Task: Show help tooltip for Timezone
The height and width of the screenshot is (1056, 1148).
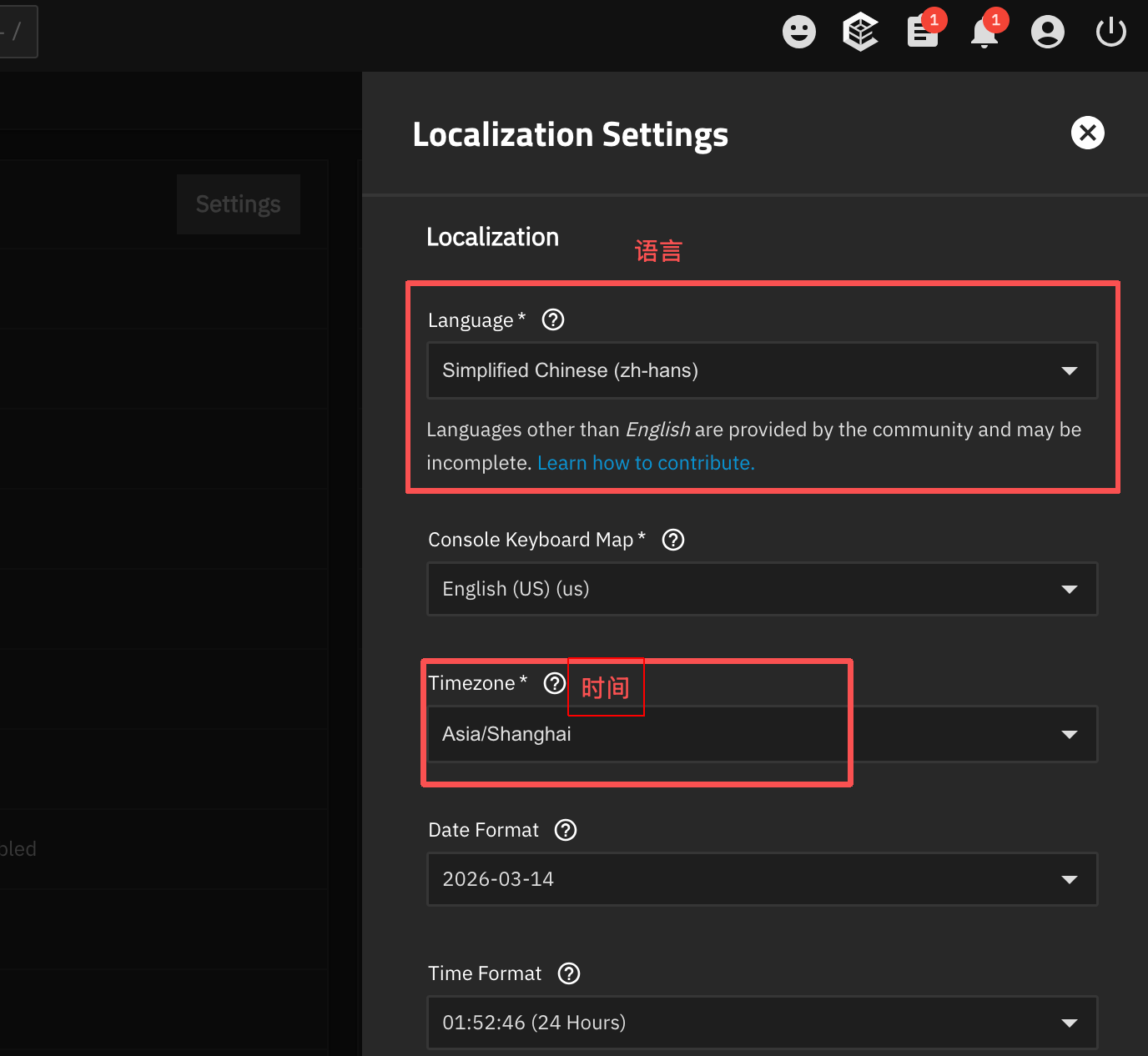Action: pos(555,683)
